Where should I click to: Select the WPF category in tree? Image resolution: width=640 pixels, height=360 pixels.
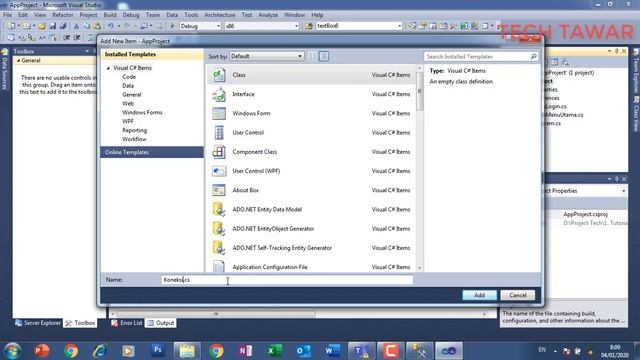tap(128, 122)
